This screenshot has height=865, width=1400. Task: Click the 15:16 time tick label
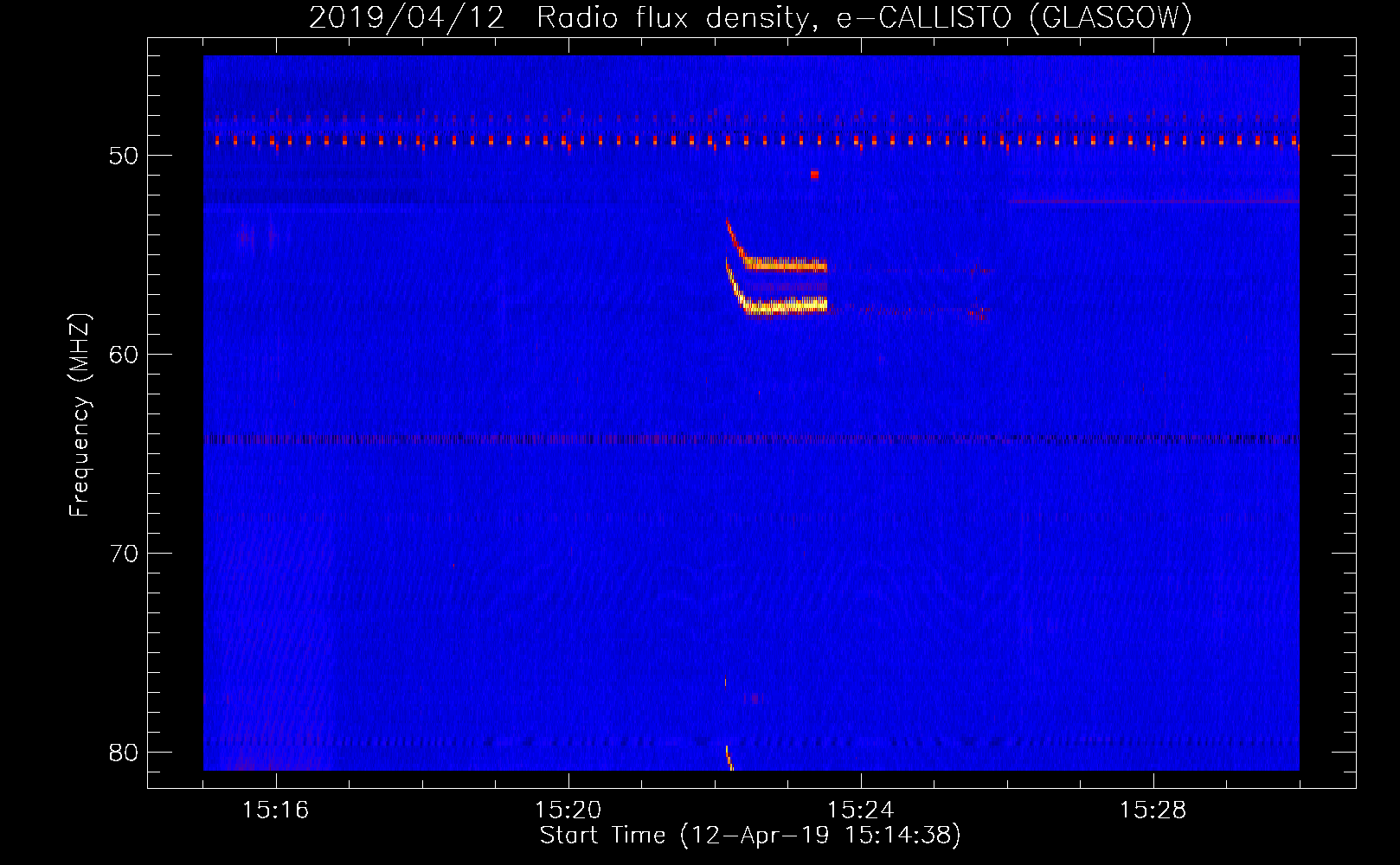(x=276, y=811)
